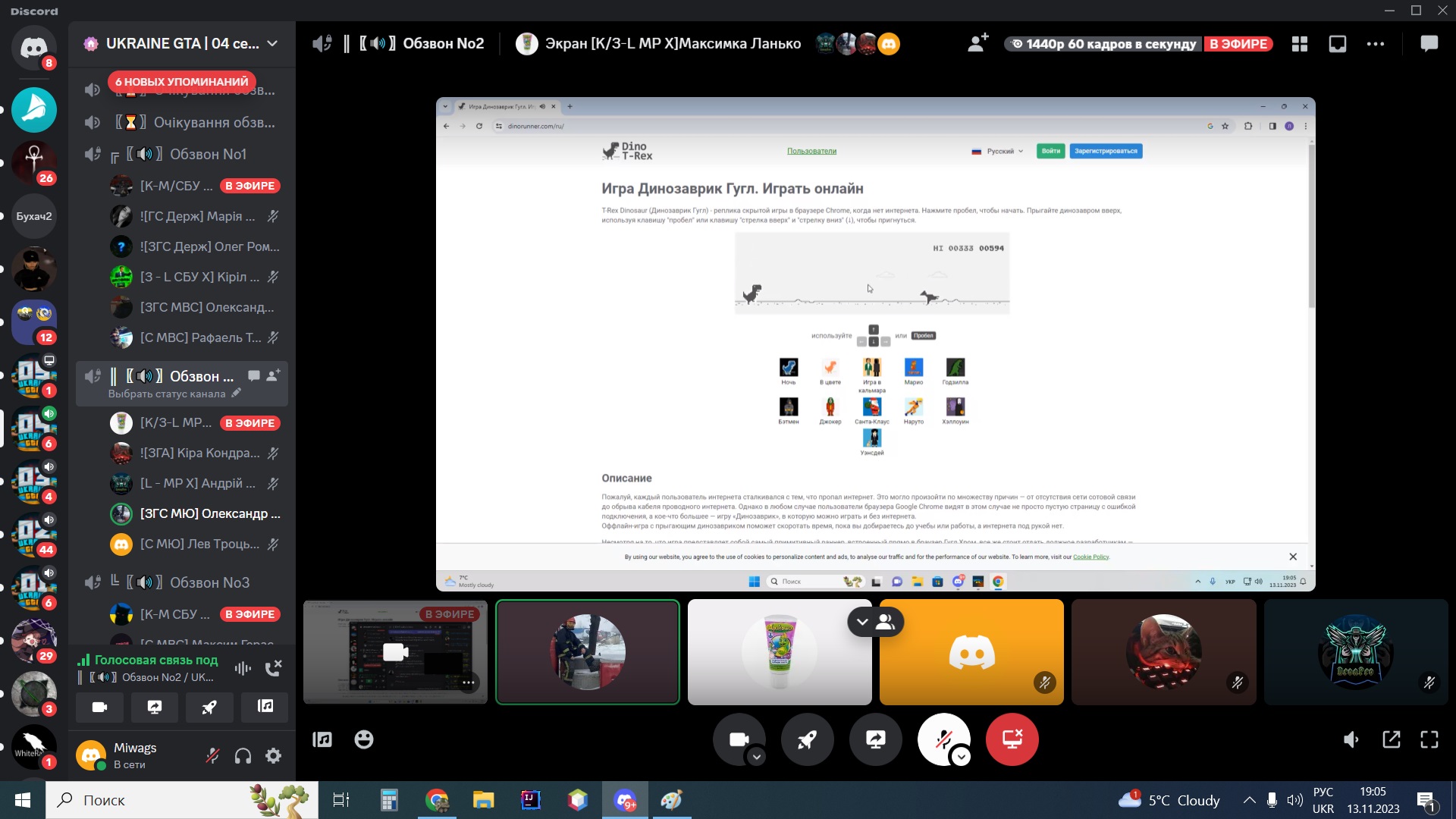
Task: Open the Бухач2 server
Action: pos(34,216)
